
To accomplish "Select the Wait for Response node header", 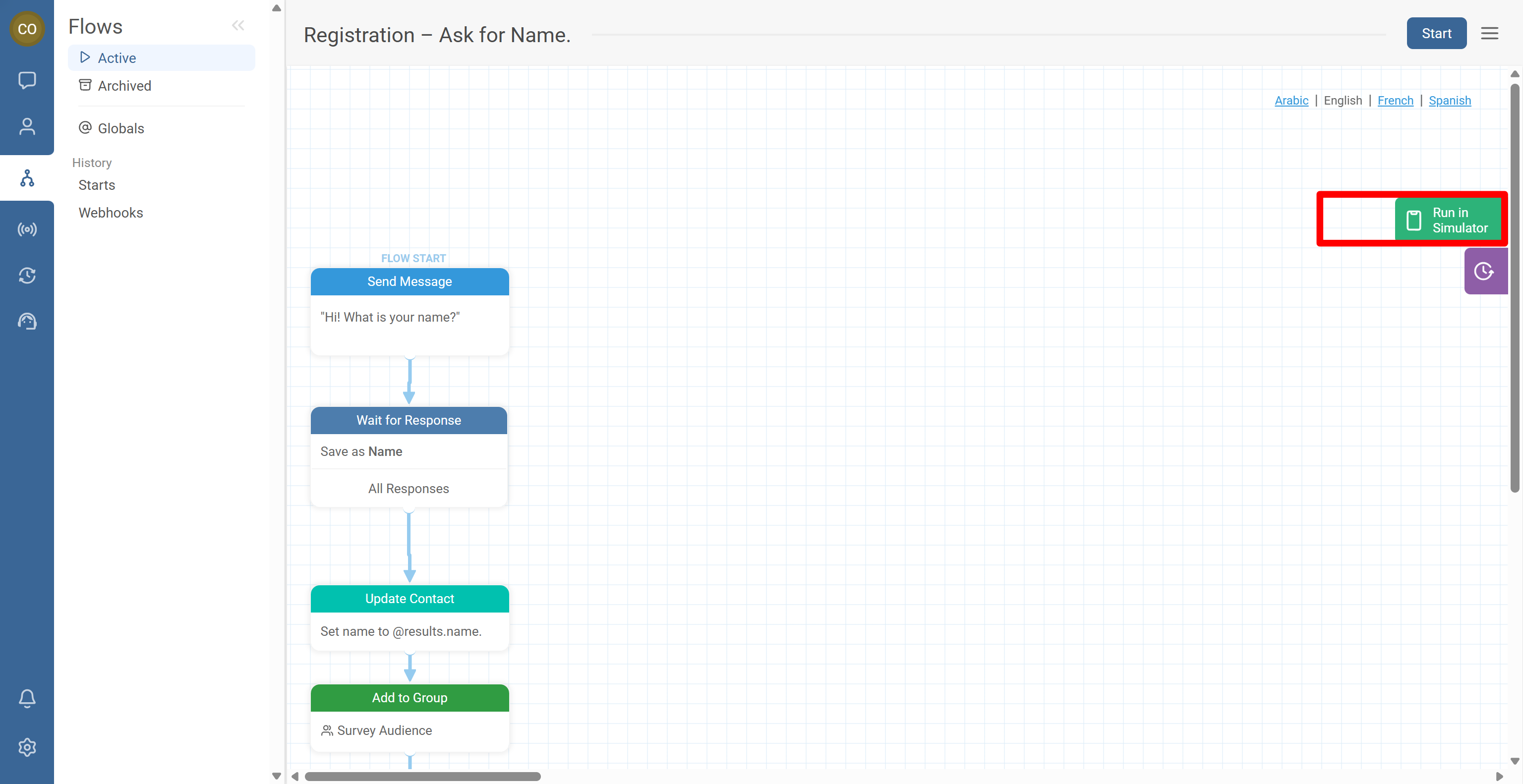I will coord(409,420).
